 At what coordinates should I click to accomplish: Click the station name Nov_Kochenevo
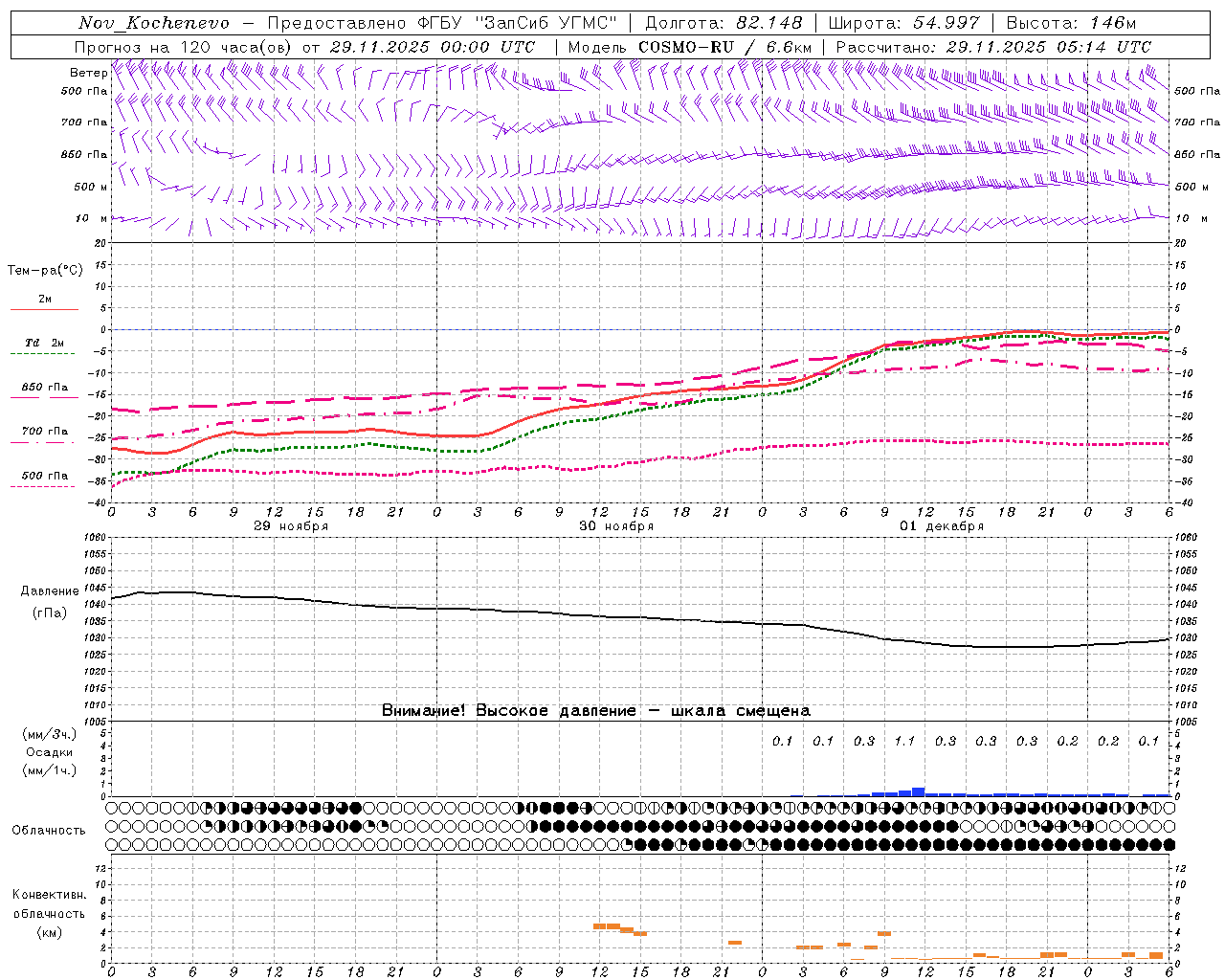(x=154, y=23)
